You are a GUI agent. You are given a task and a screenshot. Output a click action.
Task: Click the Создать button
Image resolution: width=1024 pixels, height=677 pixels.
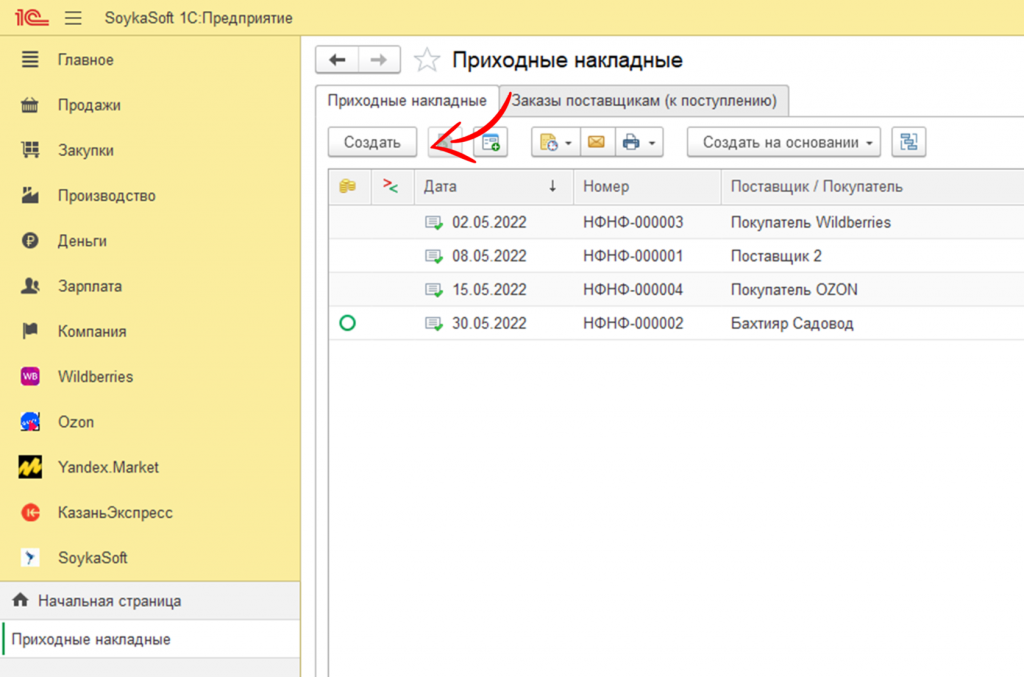(372, 142)
